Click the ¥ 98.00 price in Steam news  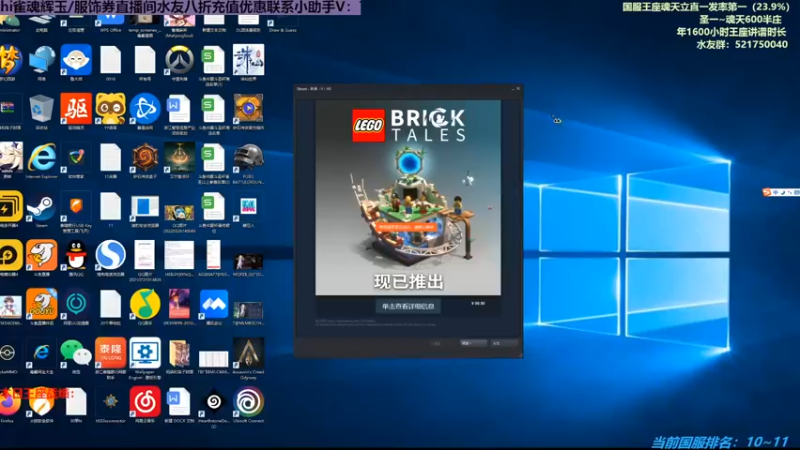[x=478, y=304]
